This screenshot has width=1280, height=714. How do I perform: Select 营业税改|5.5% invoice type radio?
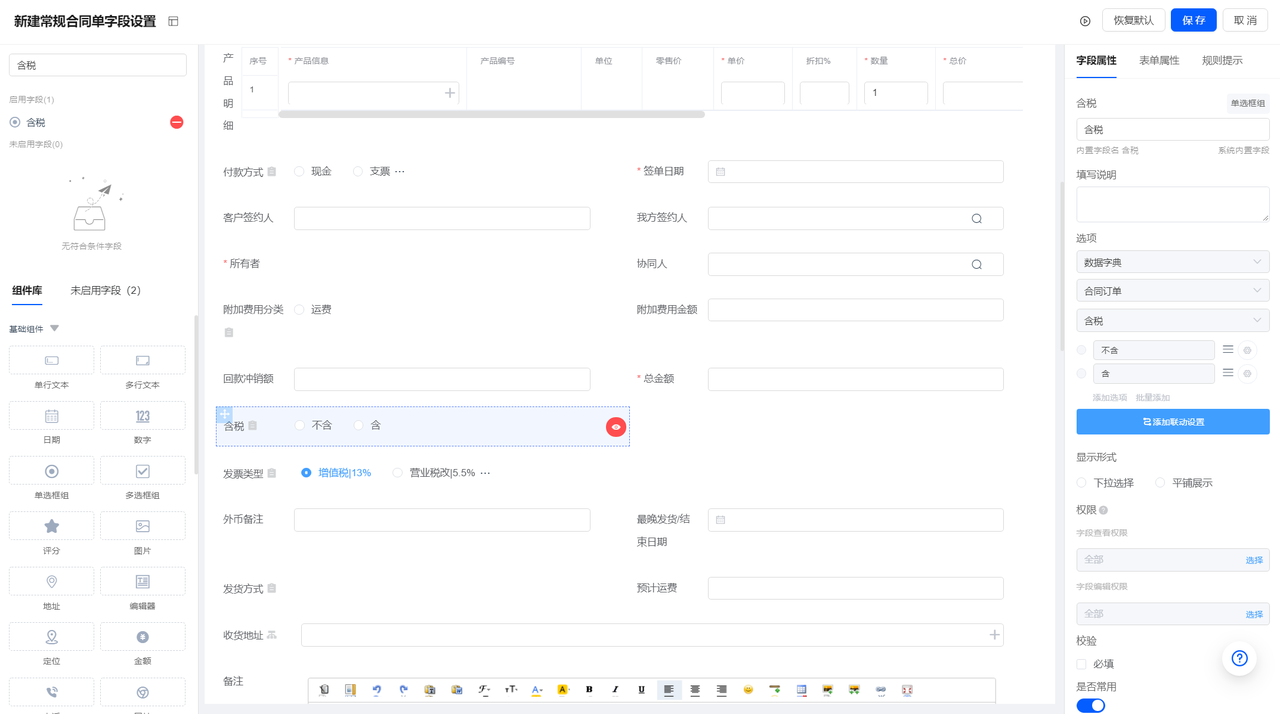(398, 473)
